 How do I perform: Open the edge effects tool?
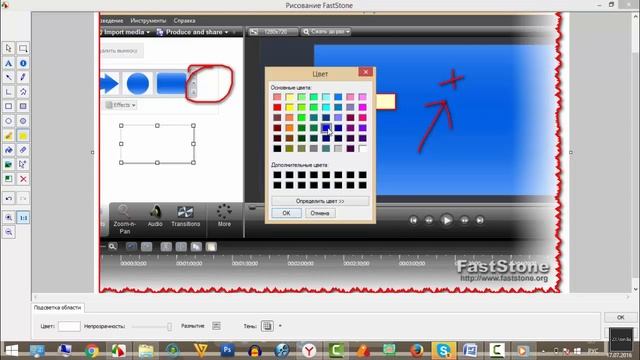(9, 179)
